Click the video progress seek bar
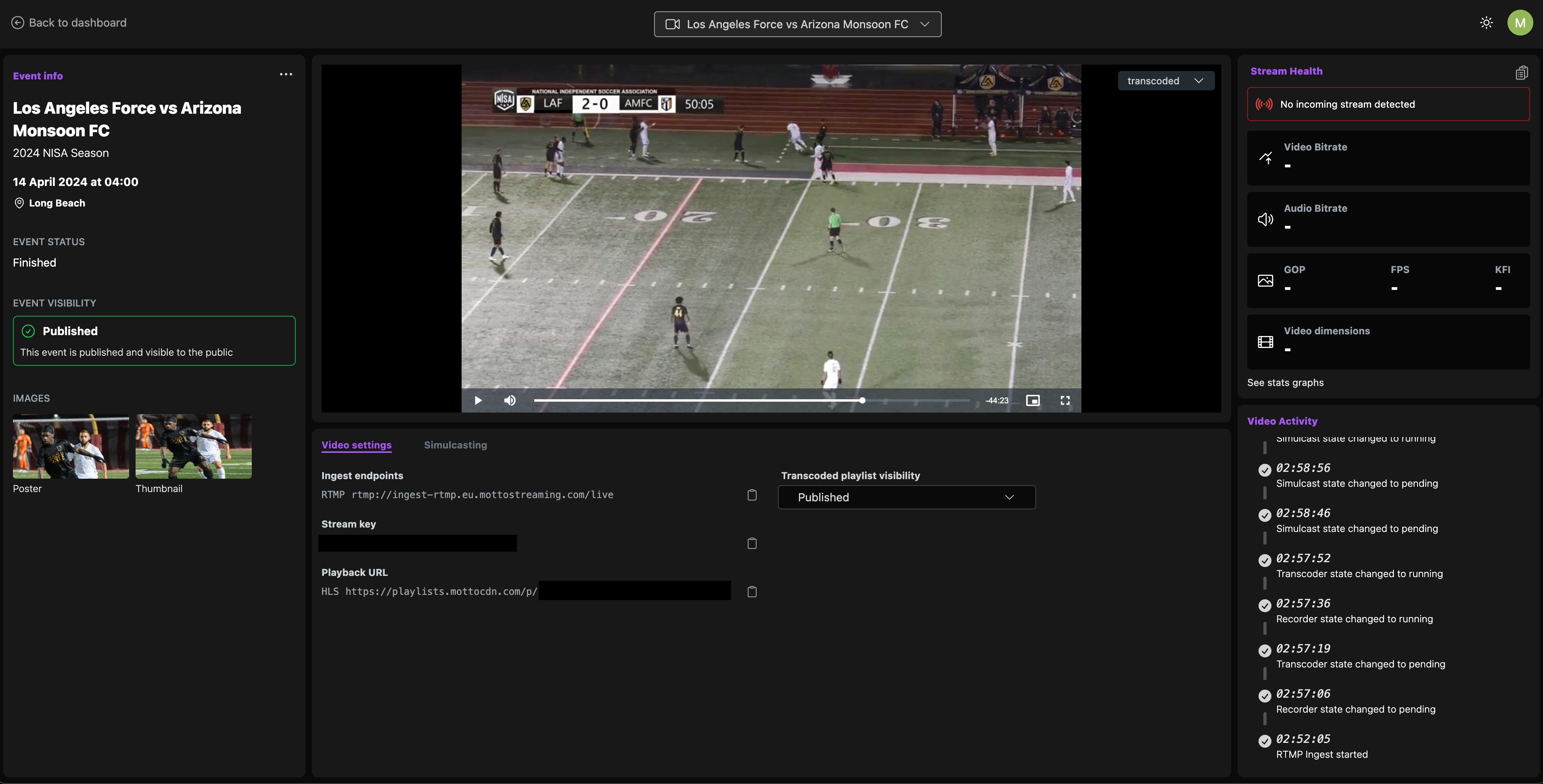1543x784 pixels. click(751, 400)
